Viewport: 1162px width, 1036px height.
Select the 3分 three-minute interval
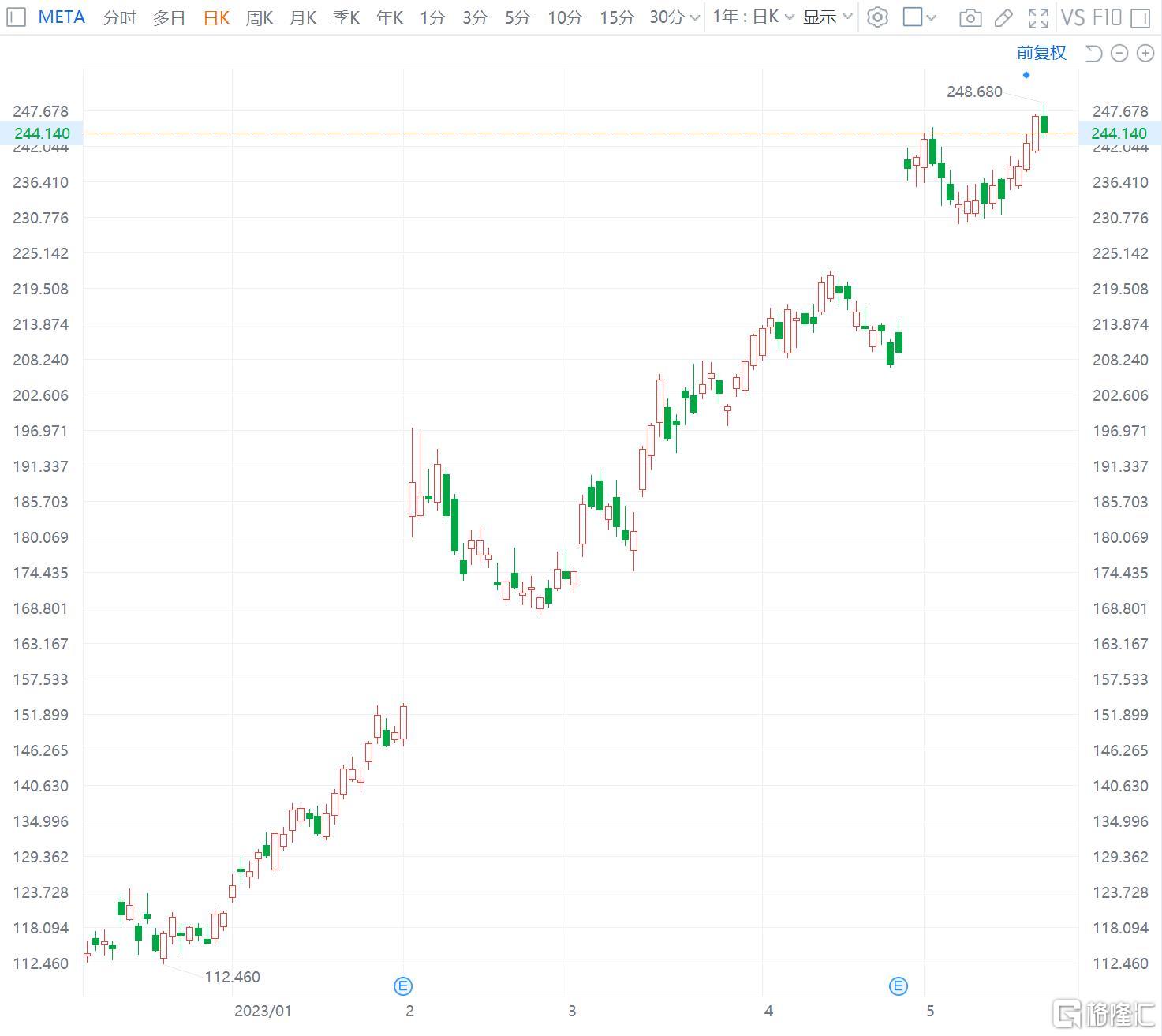pos(475,17)
